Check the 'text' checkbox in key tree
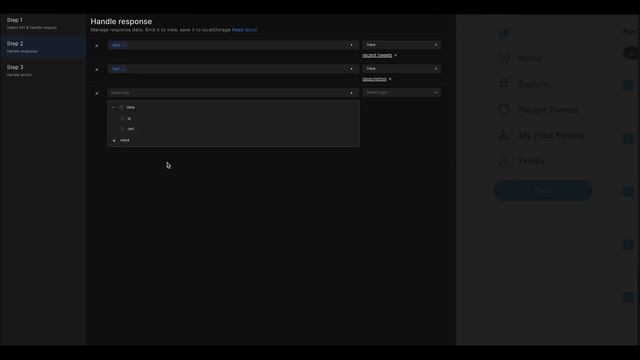This screenshot has height=360, width=640. [x=122, y=129]
